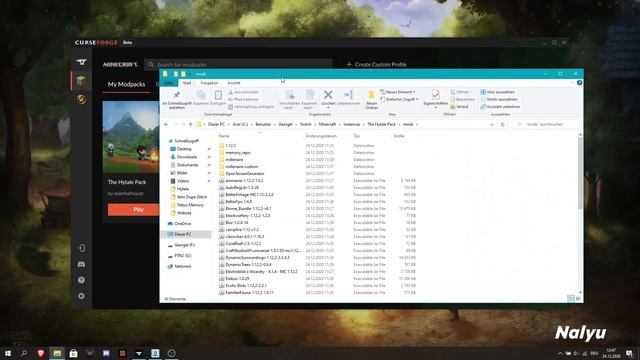The width and height of the screenshot is (640, 360).
Task: Click CurseForge Search for modpacks field
Action: 238,64
